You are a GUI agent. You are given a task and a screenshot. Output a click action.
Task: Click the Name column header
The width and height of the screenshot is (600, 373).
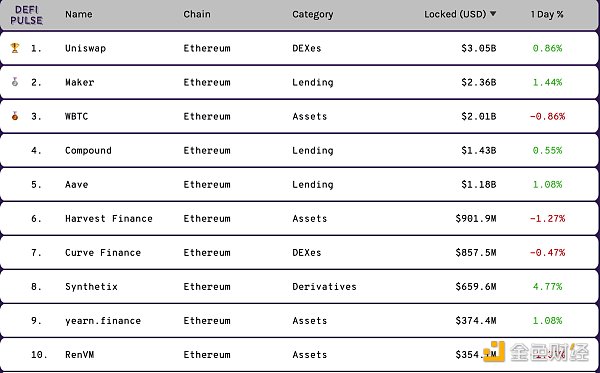click(78, 14)
